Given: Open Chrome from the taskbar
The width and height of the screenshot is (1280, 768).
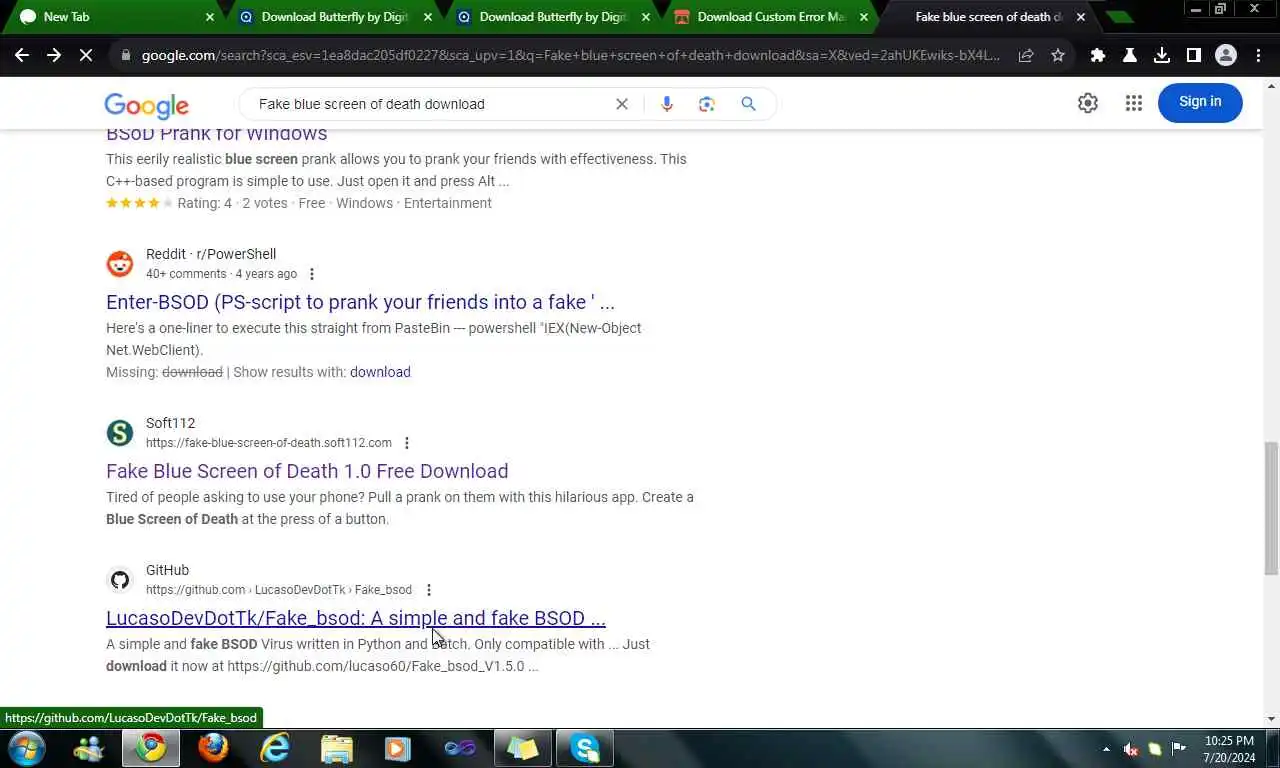Looking at the screenshot, I should [x=151, y=748].
